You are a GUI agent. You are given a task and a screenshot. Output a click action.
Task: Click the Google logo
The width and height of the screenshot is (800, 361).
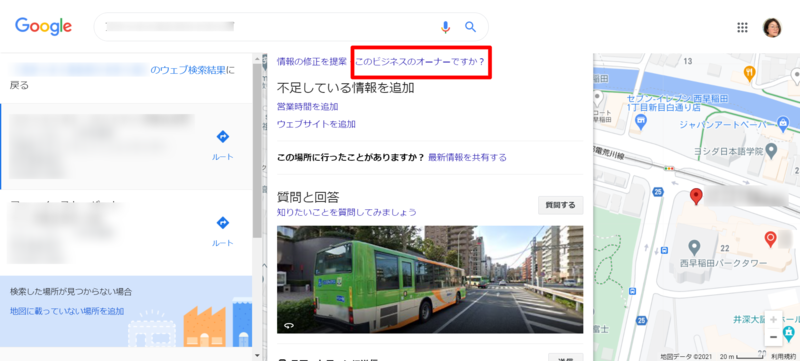tap(43, 27)
